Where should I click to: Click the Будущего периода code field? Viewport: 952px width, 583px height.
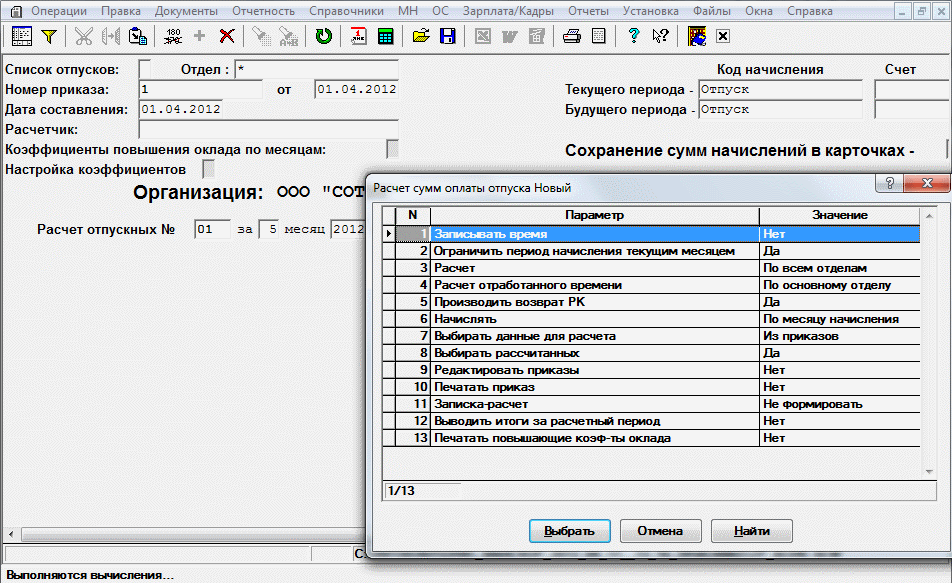[x=780, y=109]
